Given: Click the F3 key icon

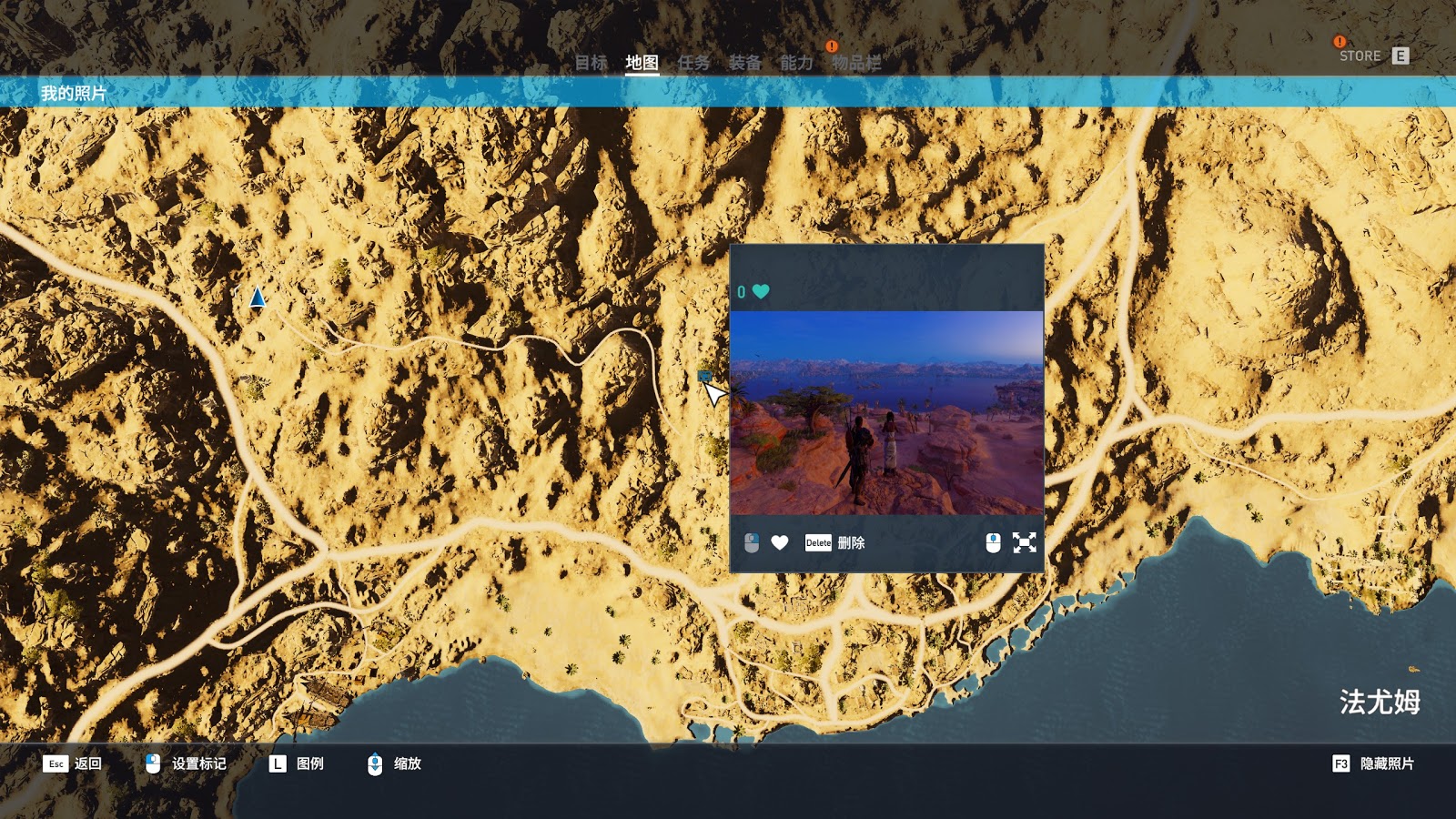Looking at the screenshot, I should pos(1340,763).
